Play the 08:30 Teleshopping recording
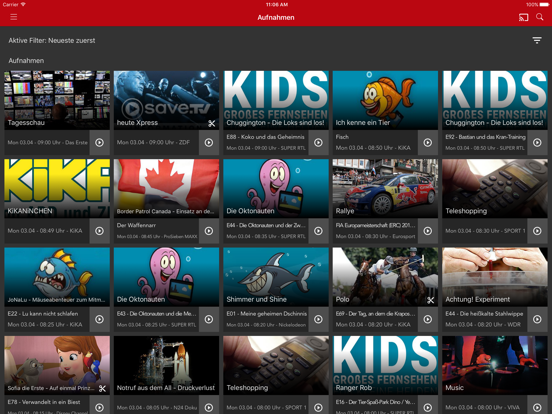This screenshot has height=414, width=552. point(537,231)
